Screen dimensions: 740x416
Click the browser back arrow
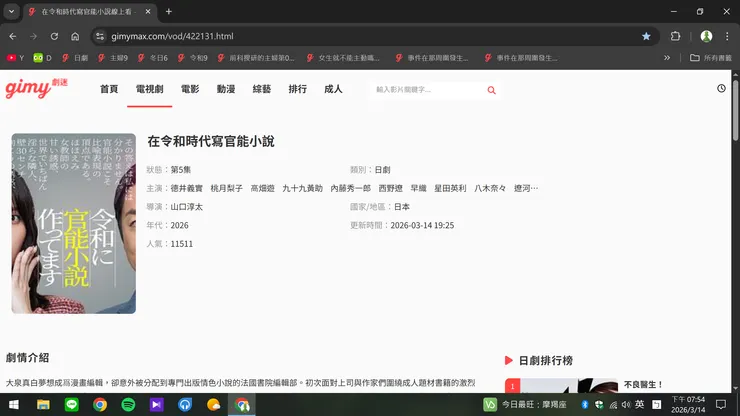pos(13,36)
